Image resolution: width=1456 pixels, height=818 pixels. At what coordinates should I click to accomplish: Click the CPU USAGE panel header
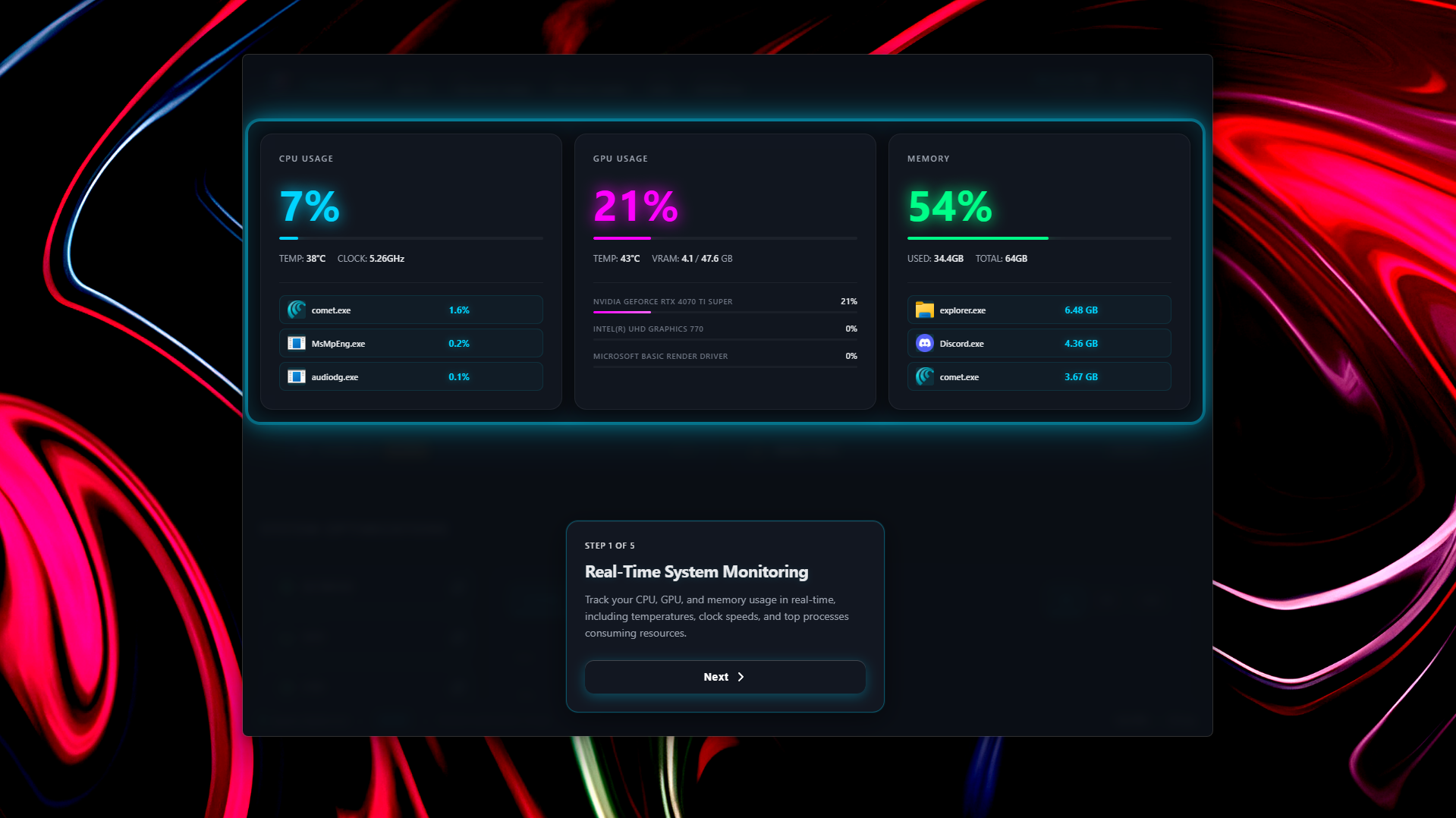click(x=306, y=159)
